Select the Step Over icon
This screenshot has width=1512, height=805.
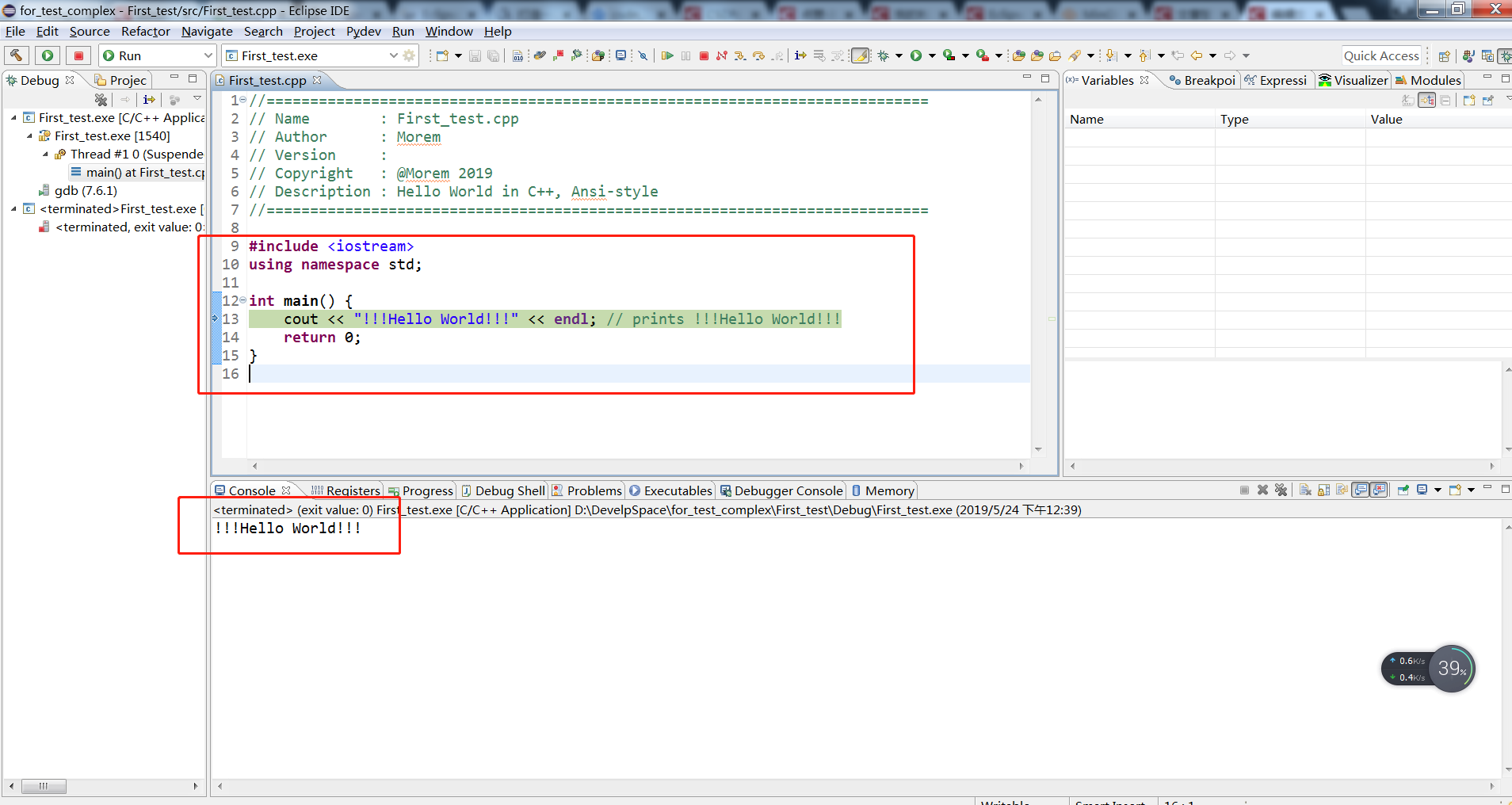(x=759, y=55)
